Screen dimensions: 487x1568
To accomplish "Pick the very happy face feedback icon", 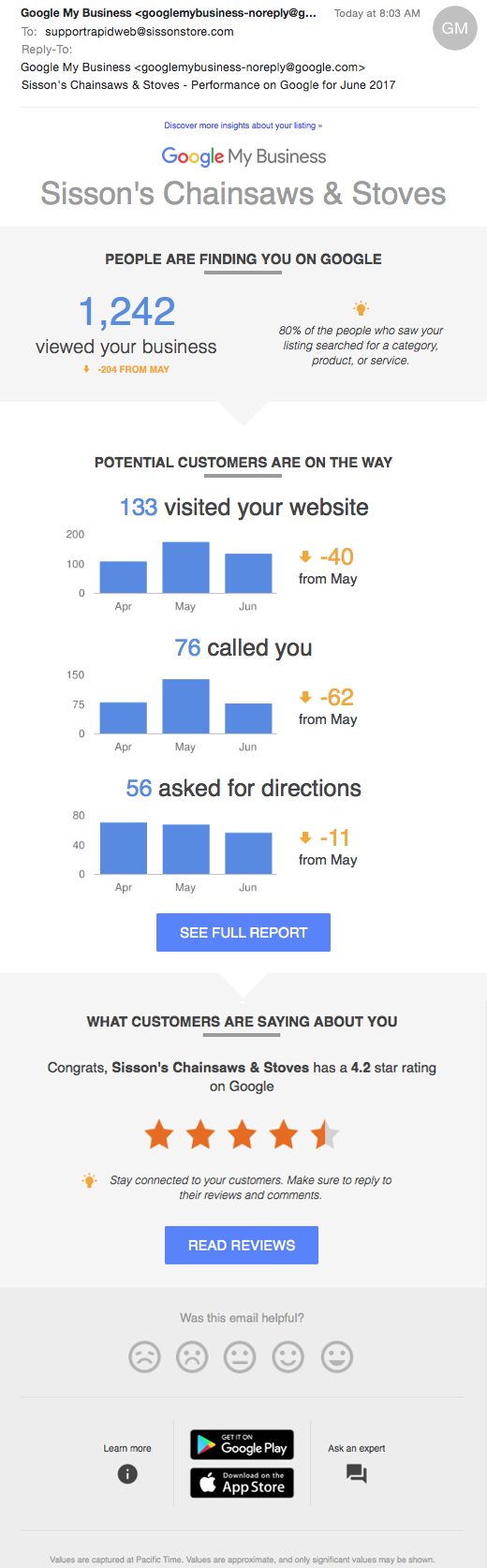I will pos(337,1356).
